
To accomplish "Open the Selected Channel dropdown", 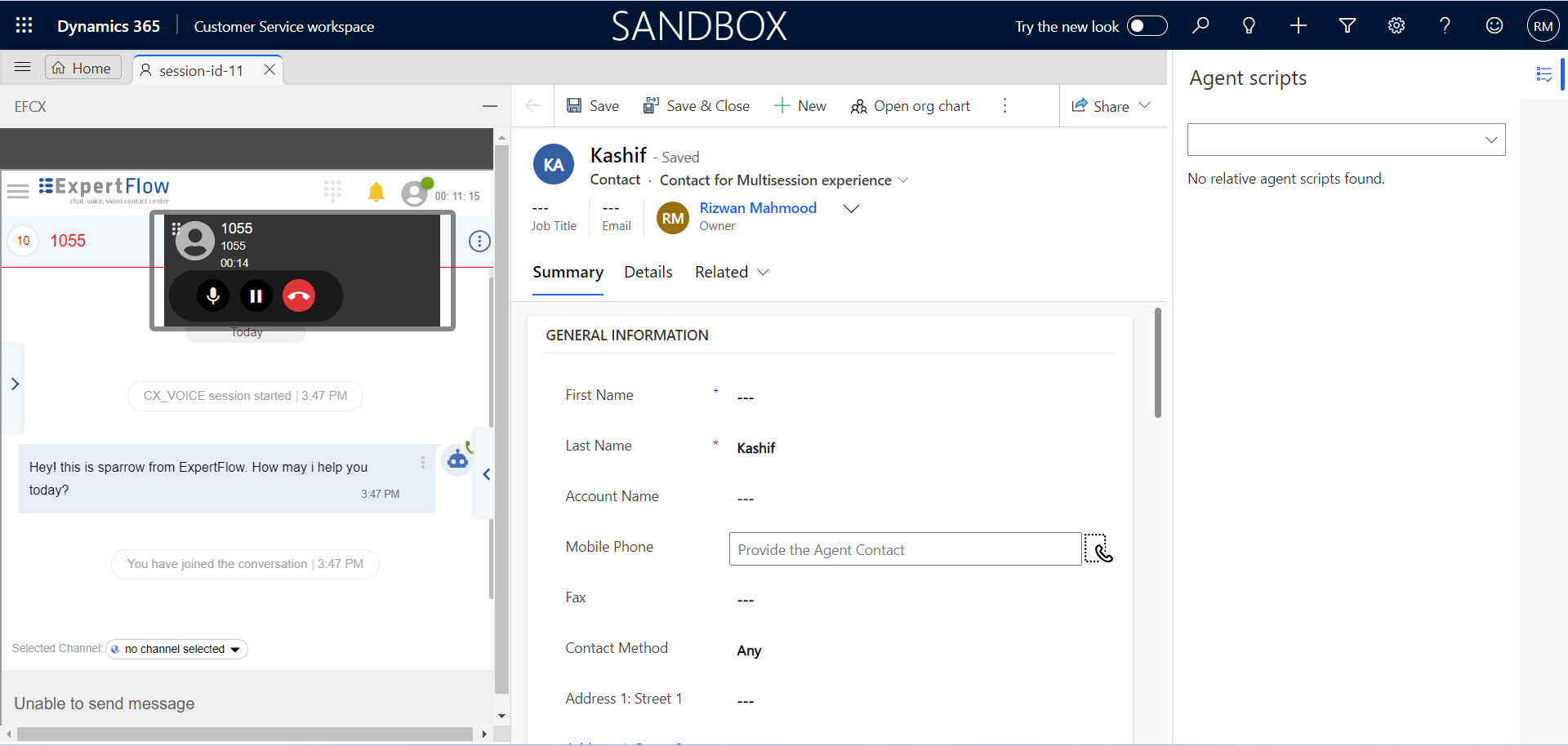I will point(177,649).
